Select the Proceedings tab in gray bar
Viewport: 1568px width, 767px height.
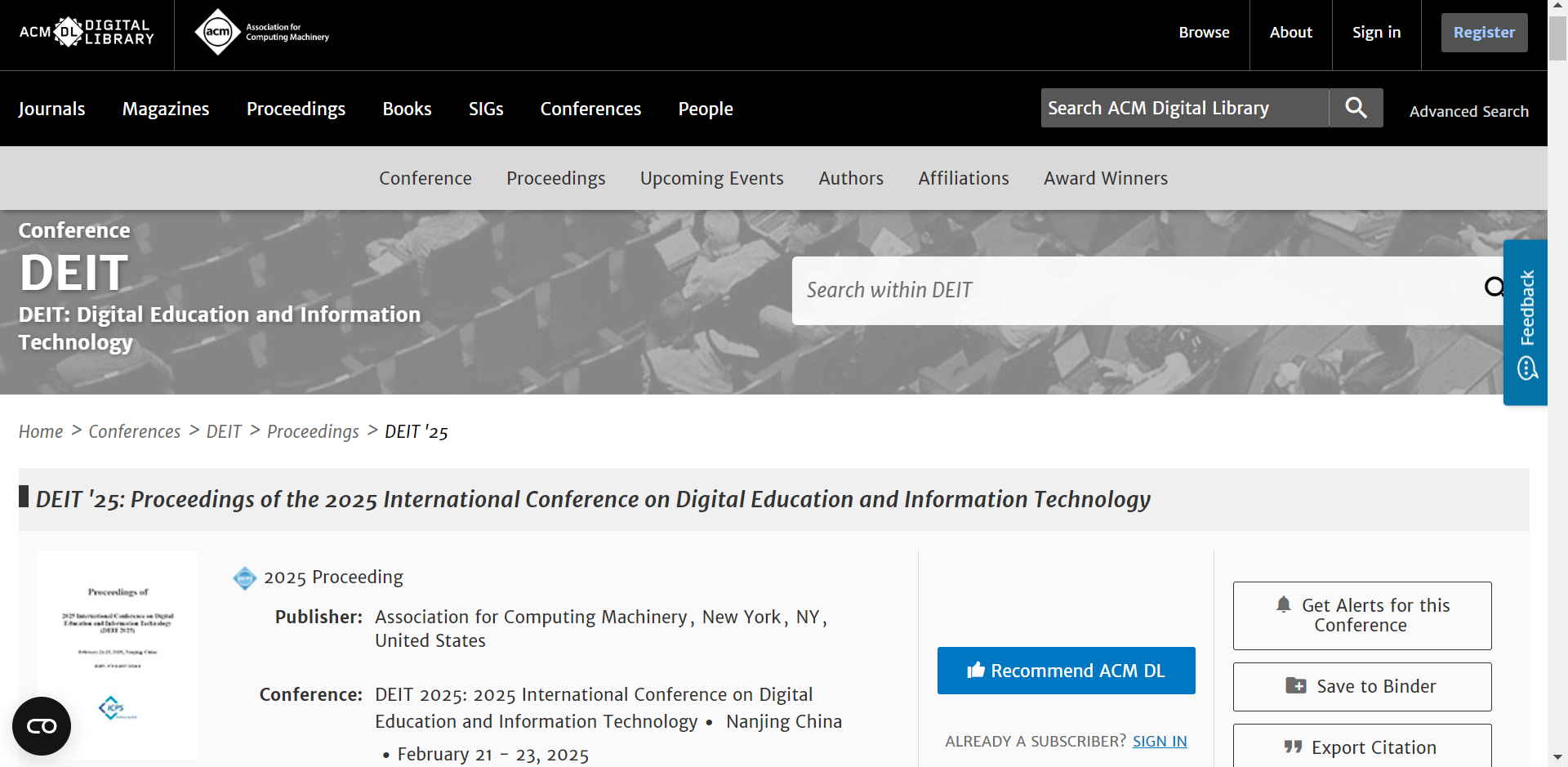(x=556, y=178)
